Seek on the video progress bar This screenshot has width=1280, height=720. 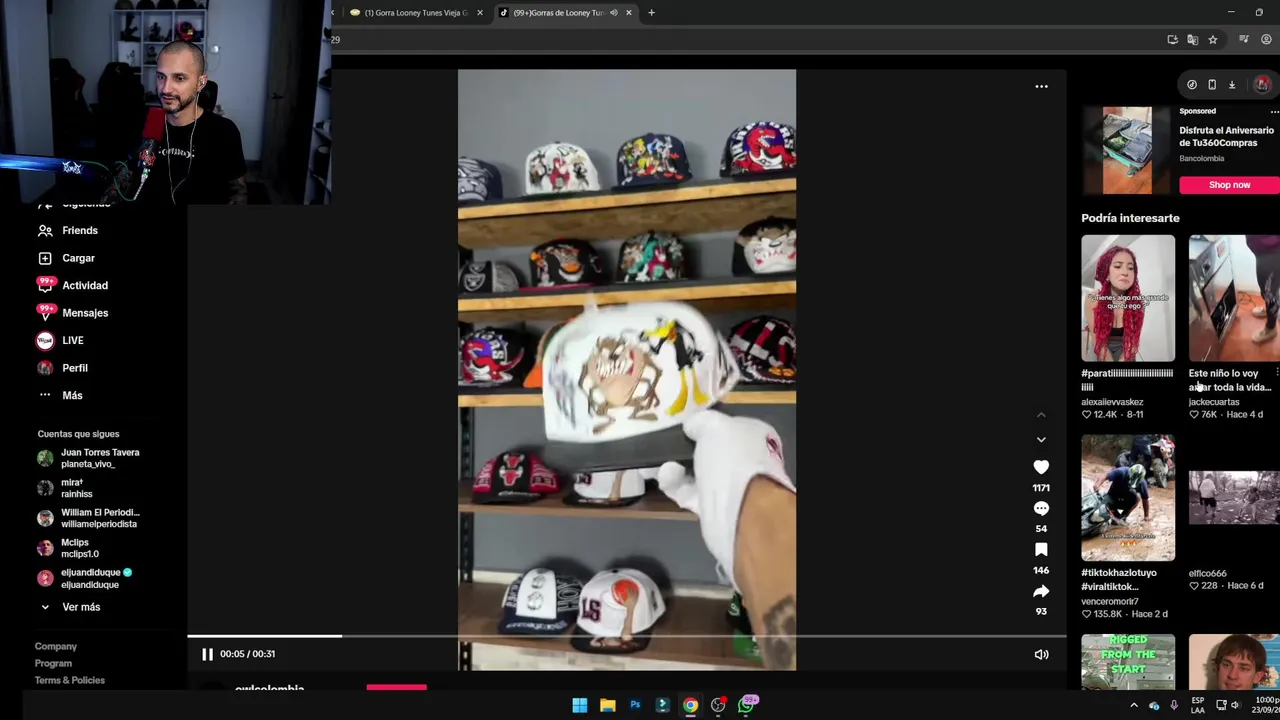click(626, 636)
